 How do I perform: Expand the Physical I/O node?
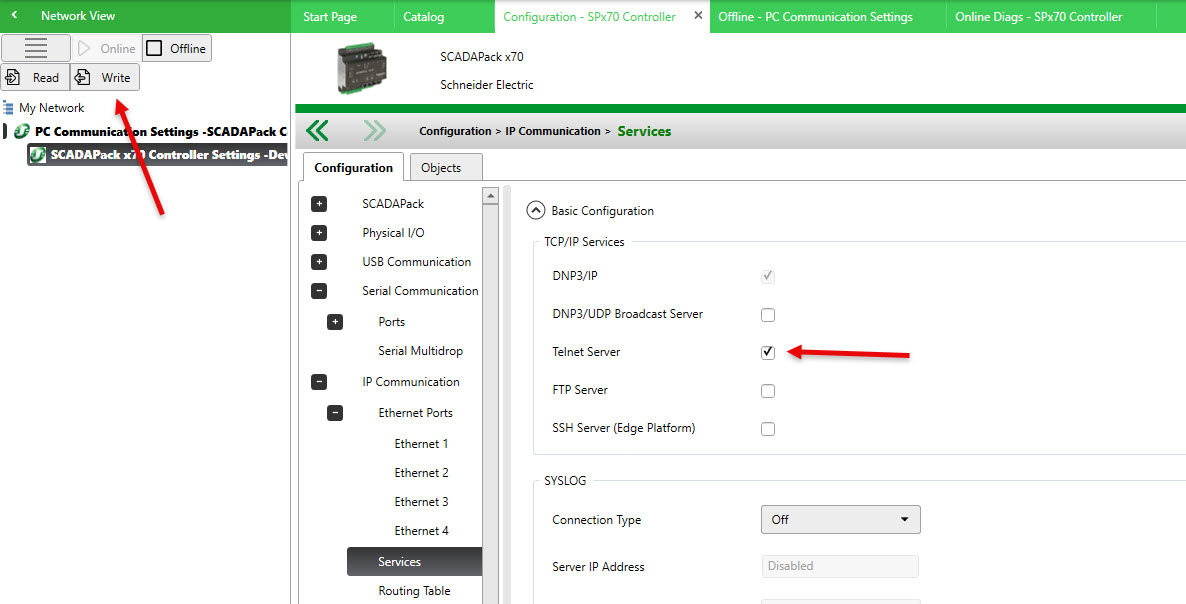click(319, 233)
